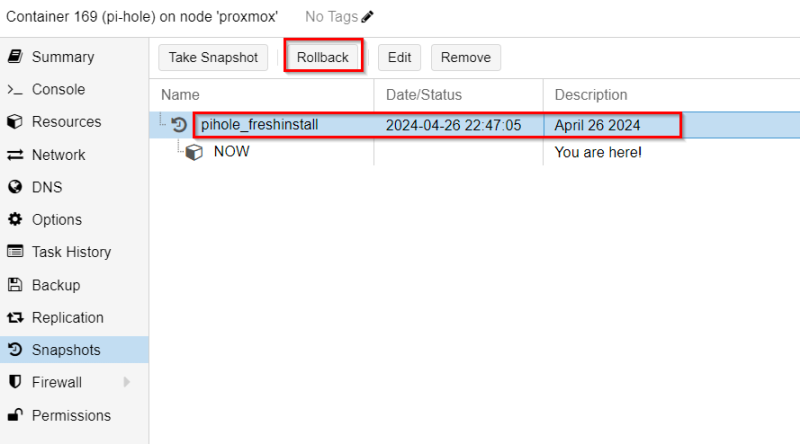Select the pihole_freshinstall snapshot row
This screenshot has height=444, width=800.
tap(259, 125)
